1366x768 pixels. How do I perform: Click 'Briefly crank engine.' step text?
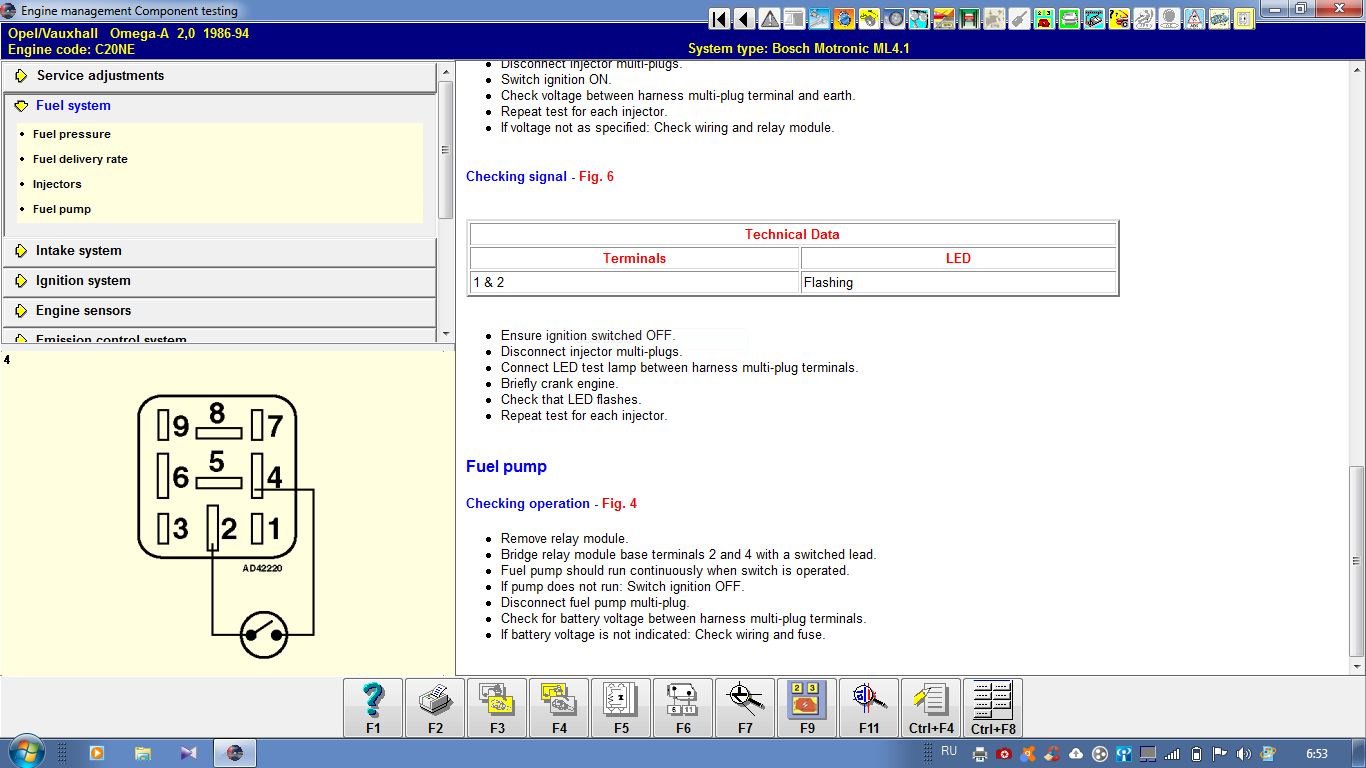pyautogui.click(x=559, y=384)
